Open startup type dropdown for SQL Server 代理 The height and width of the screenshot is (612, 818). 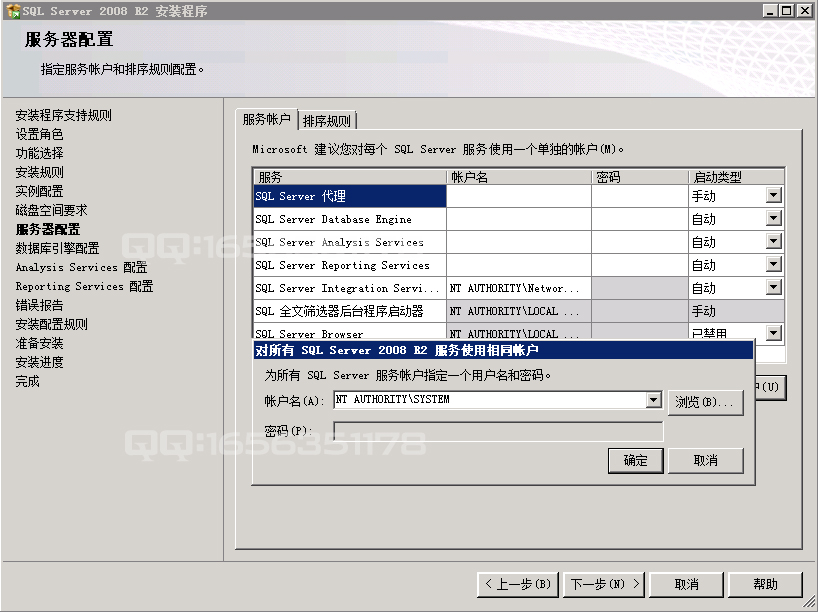pos(774,195)
